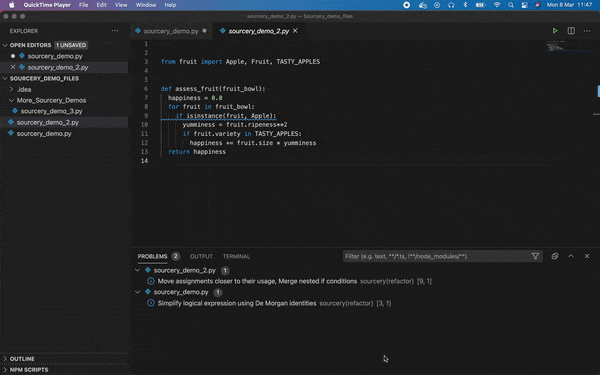Collapse sourcery_demo_2.py group in Problems
600x375 pixels.
pyautogui.click(x=137, y=270)
